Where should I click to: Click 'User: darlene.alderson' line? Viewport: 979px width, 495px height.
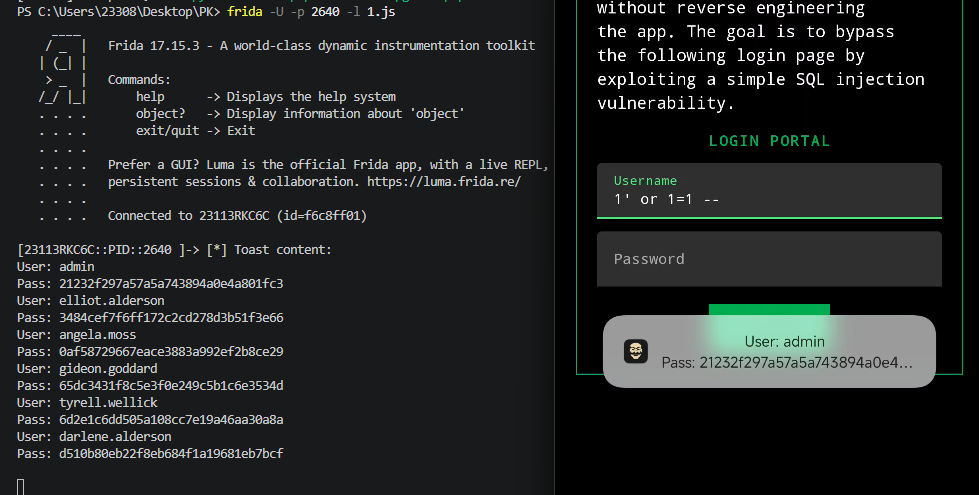(94, 437)
